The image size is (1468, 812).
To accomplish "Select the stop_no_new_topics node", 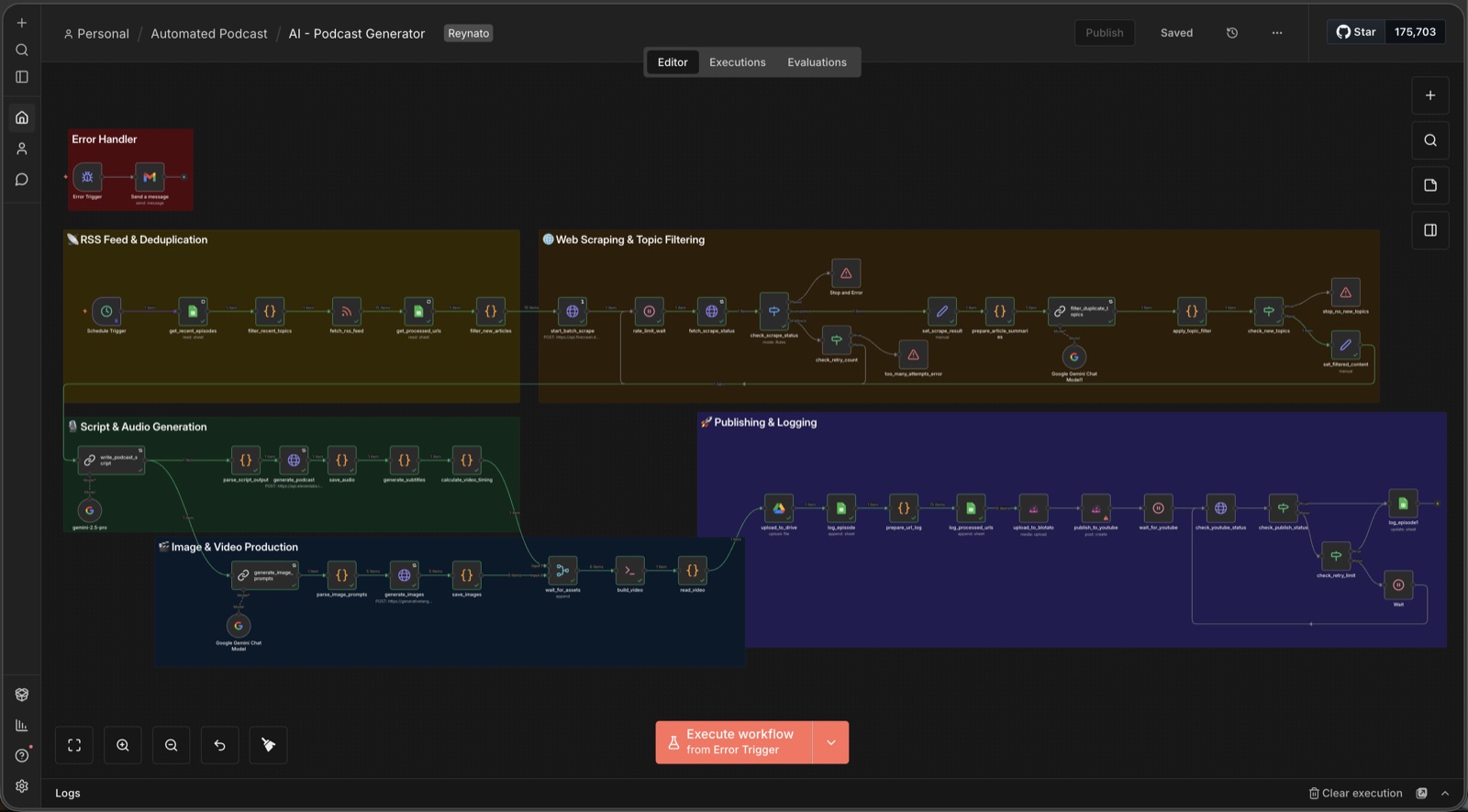I will coord(1345,293).
